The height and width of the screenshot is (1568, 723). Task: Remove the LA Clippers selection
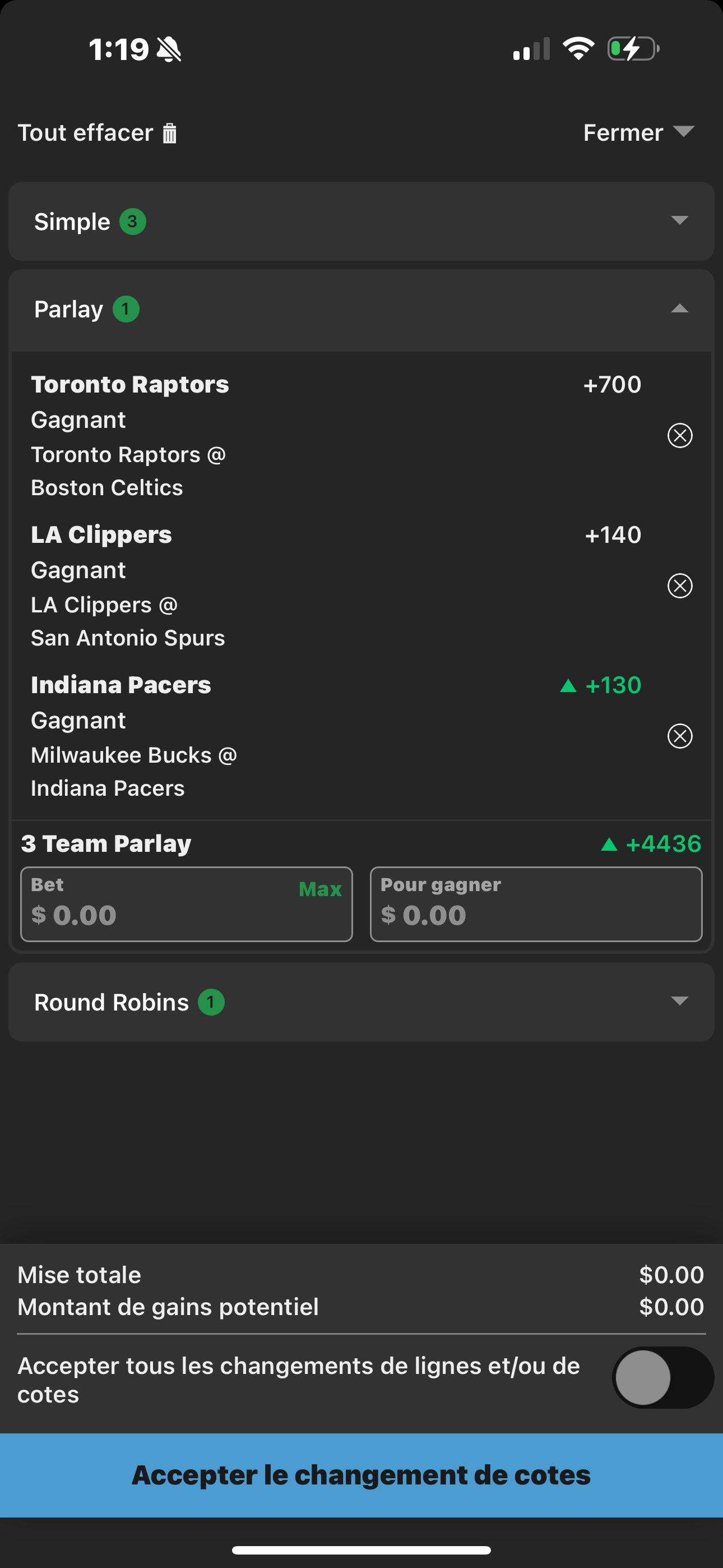click(x=680, y=585)
